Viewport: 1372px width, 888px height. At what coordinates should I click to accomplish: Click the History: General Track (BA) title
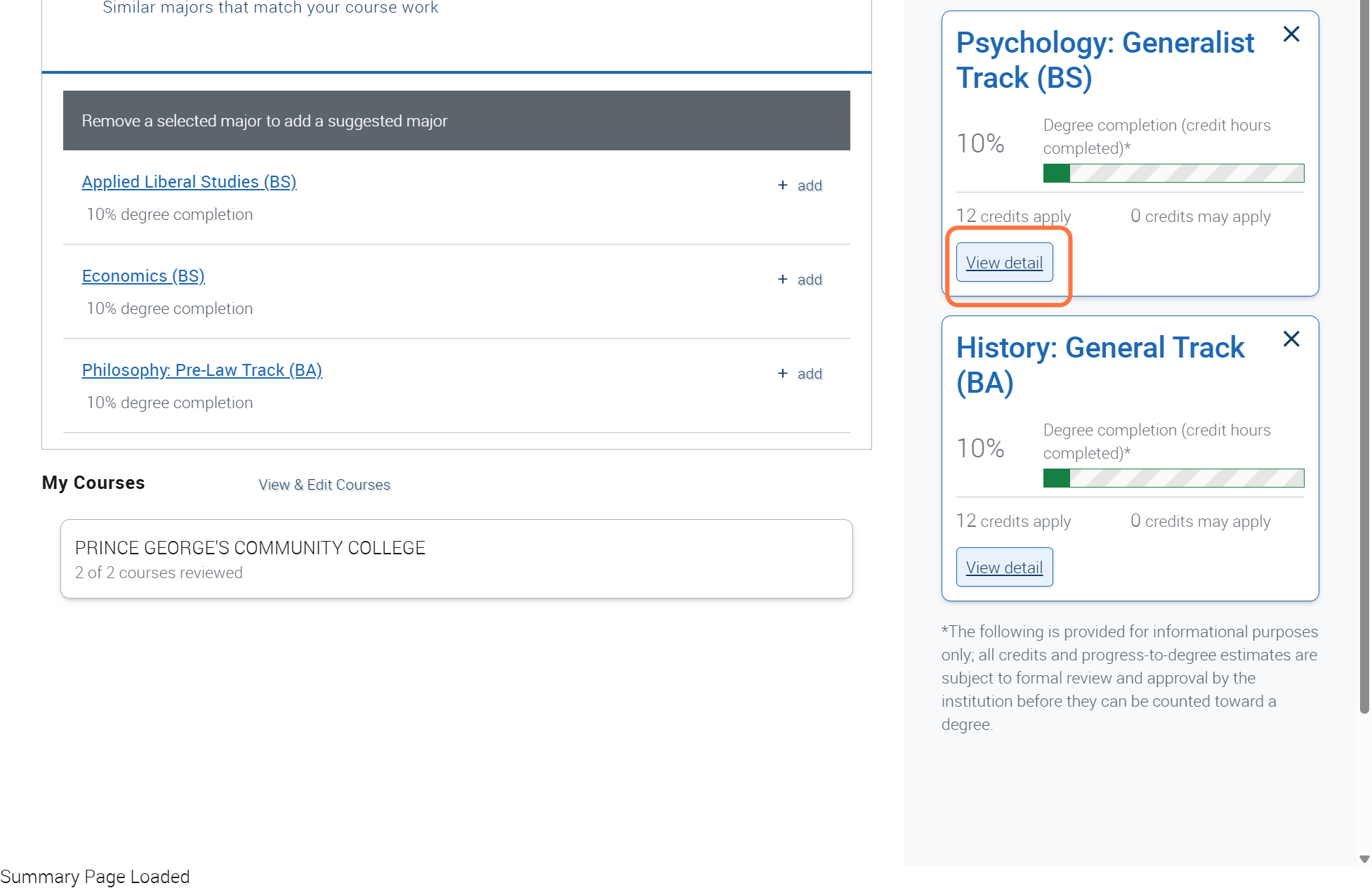tap(1100, 365)
